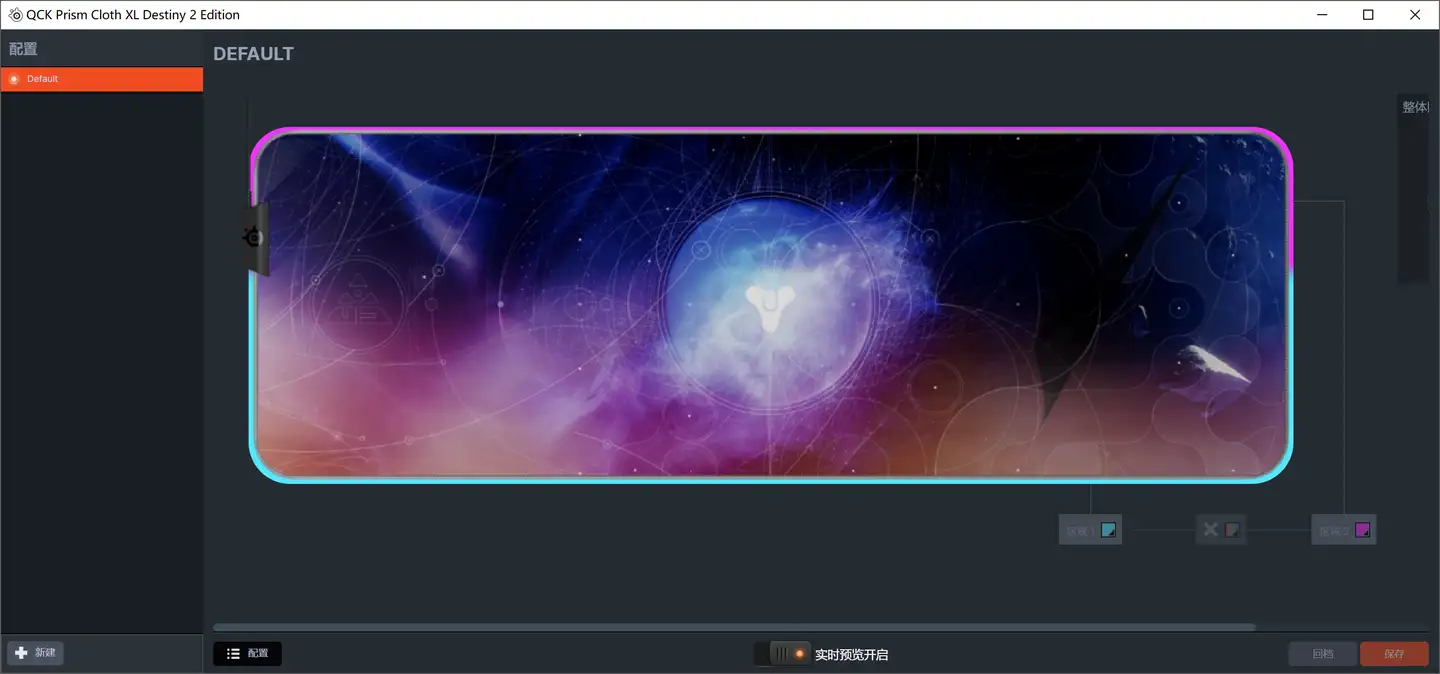Select the 区域 1 zone label
The width and height of the screenshot is (1440, 674).
point(1080,531)
